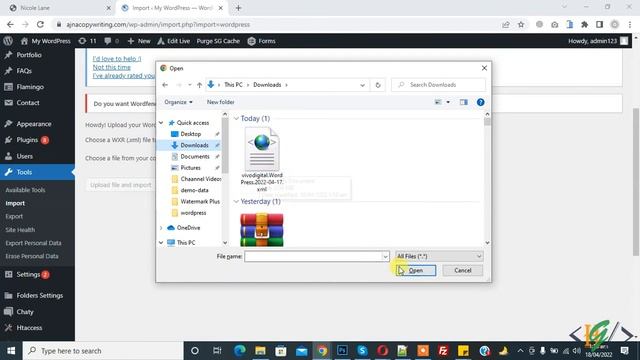640x360 pixels.
Task: Open FAQs in WordPress sidebar
Action: (x=24, y=71)
